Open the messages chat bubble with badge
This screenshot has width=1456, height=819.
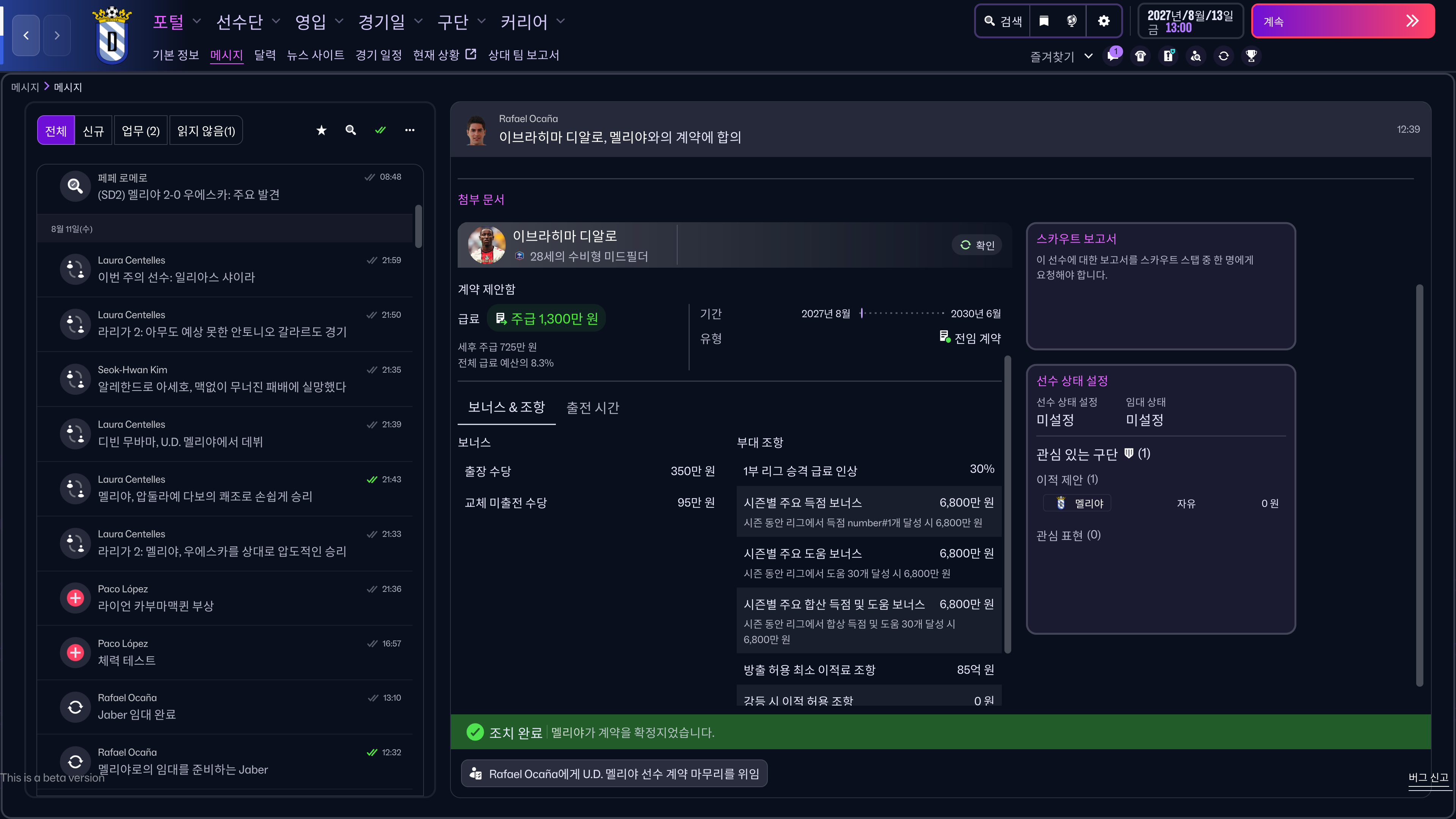point(1113,55)
